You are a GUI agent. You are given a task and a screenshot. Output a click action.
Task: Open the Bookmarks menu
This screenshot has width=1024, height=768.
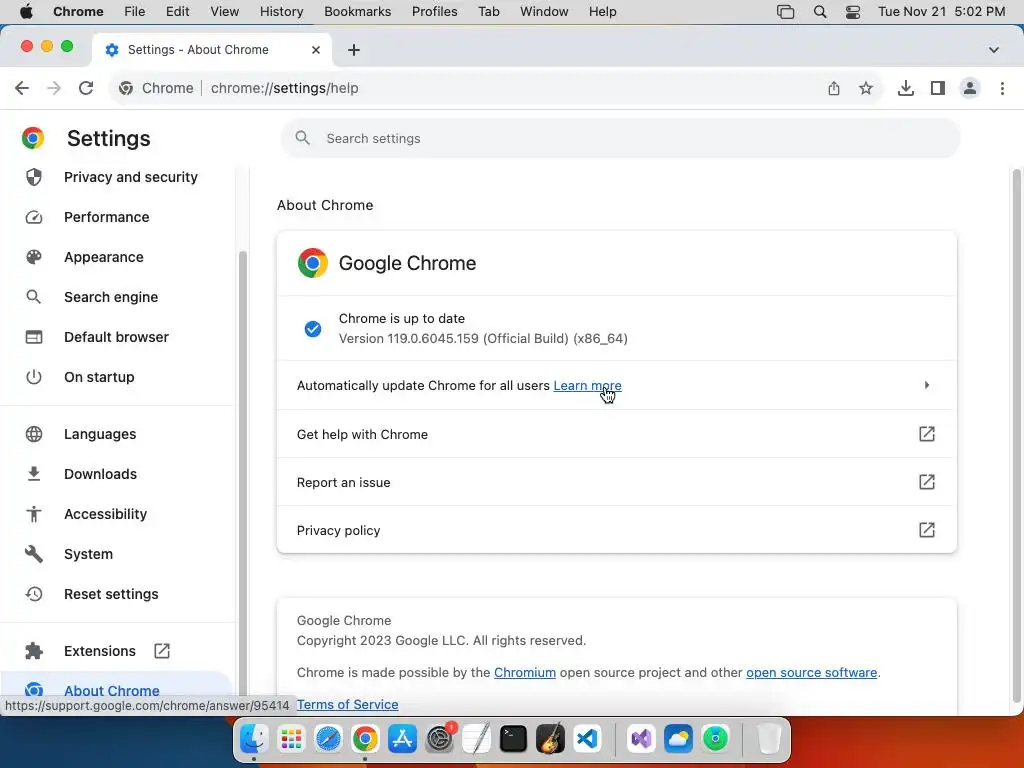point(358,12)
